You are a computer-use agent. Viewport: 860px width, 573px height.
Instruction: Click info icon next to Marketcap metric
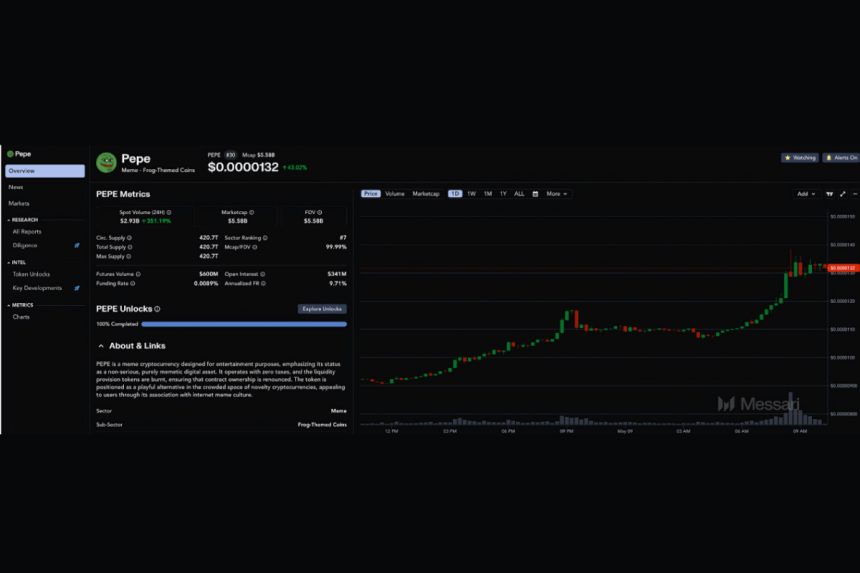coord(252,212)
